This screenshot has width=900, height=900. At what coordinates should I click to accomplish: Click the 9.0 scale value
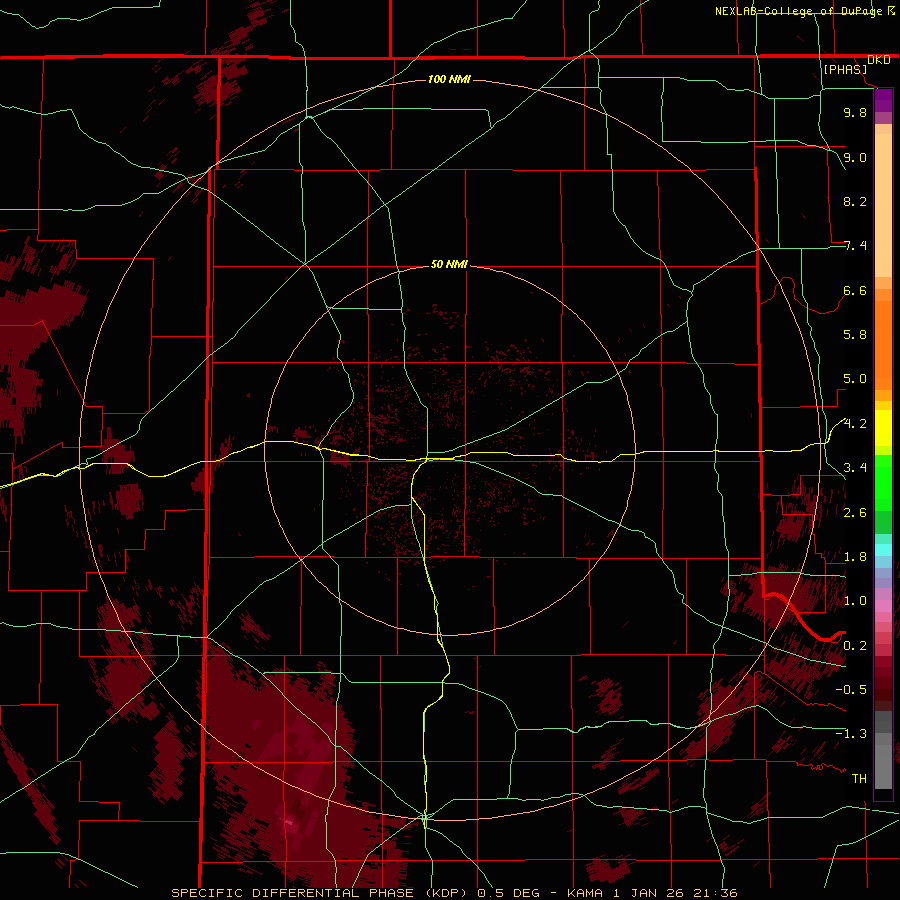coord(855,157)
